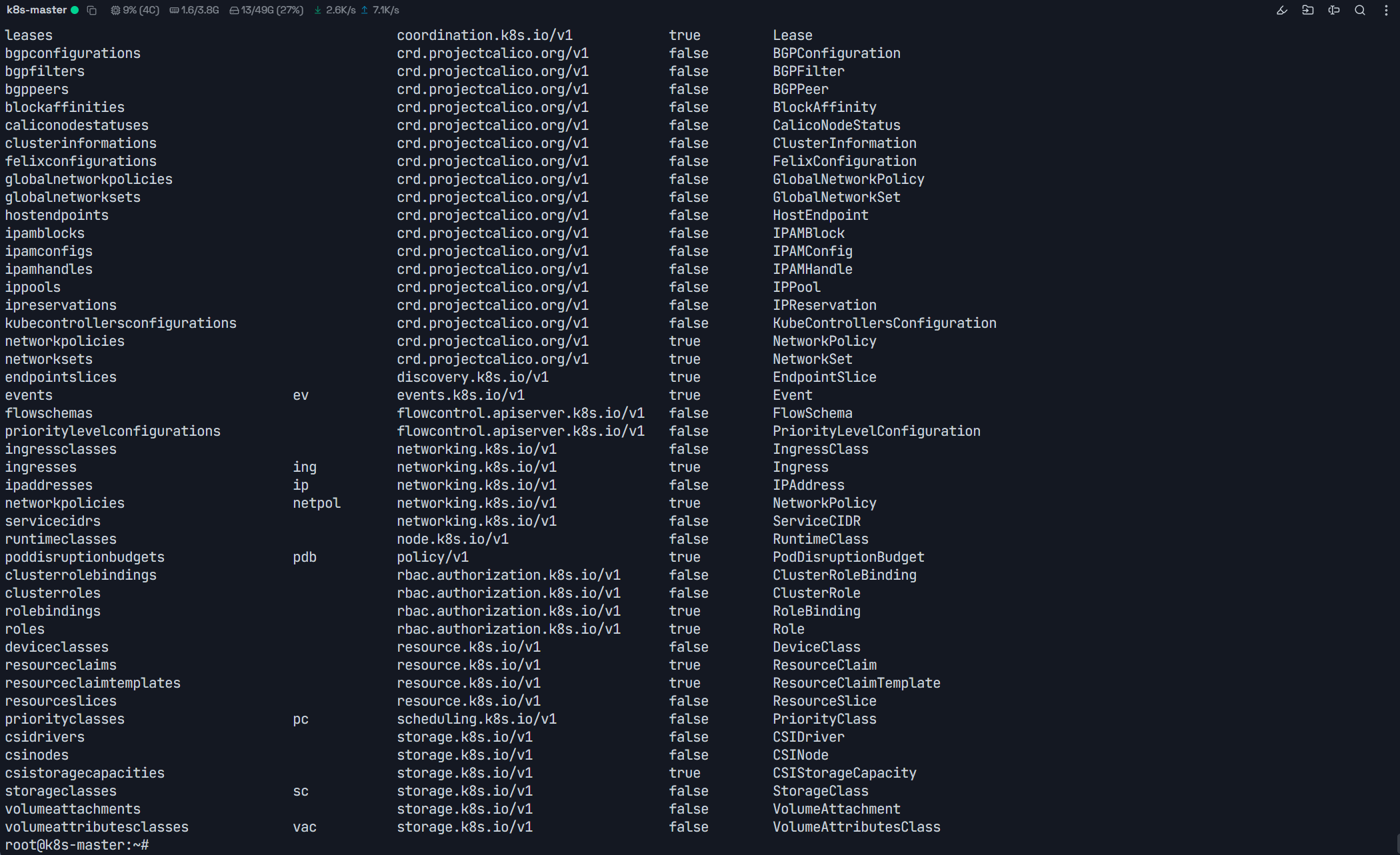Click 'resourceclaimtemplates' resource name
The height and width of the screenshot is (855, 1400).
pyautogui.click(x=93, y=683)
